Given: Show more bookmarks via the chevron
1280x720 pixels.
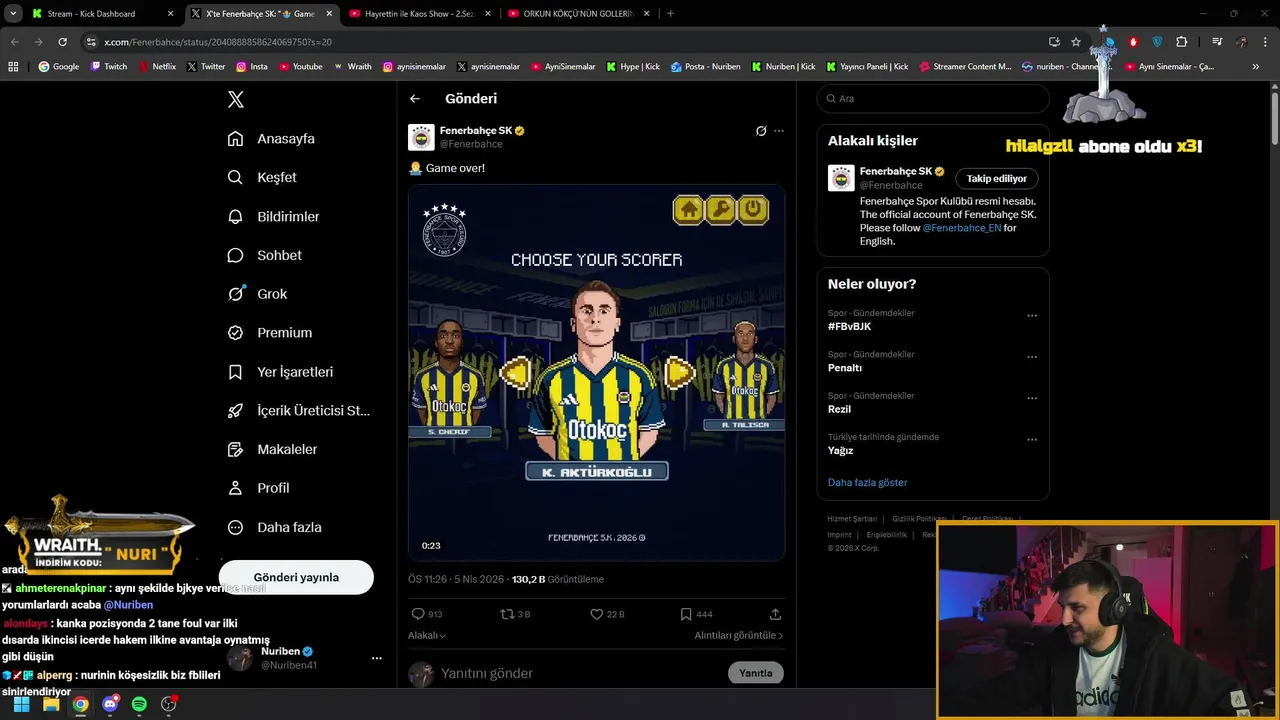Looking at the screenshot, I should coord(1256,67).
